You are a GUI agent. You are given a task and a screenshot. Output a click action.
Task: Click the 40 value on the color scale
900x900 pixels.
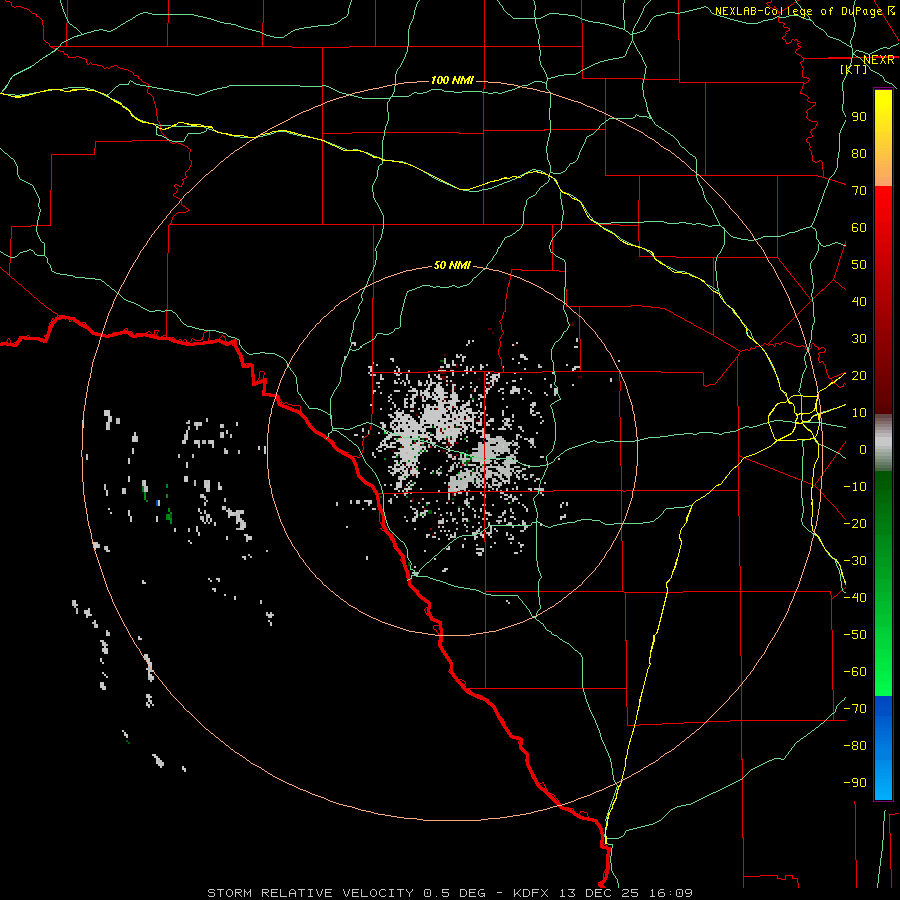(859, 302)
